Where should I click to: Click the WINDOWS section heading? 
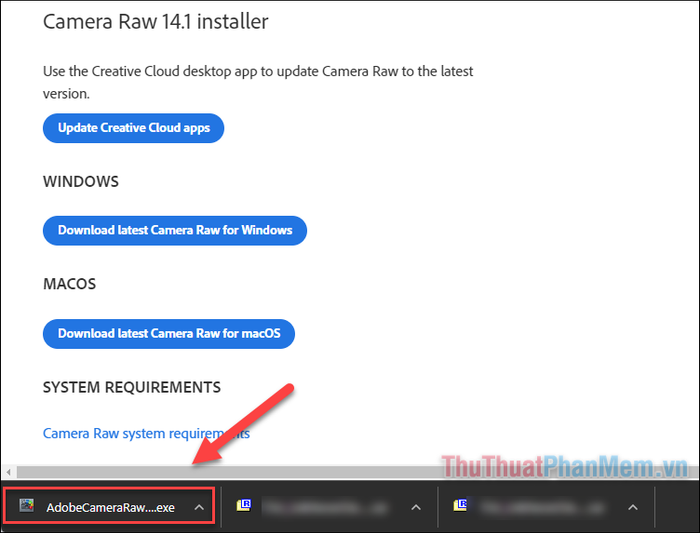coord(81,182)
